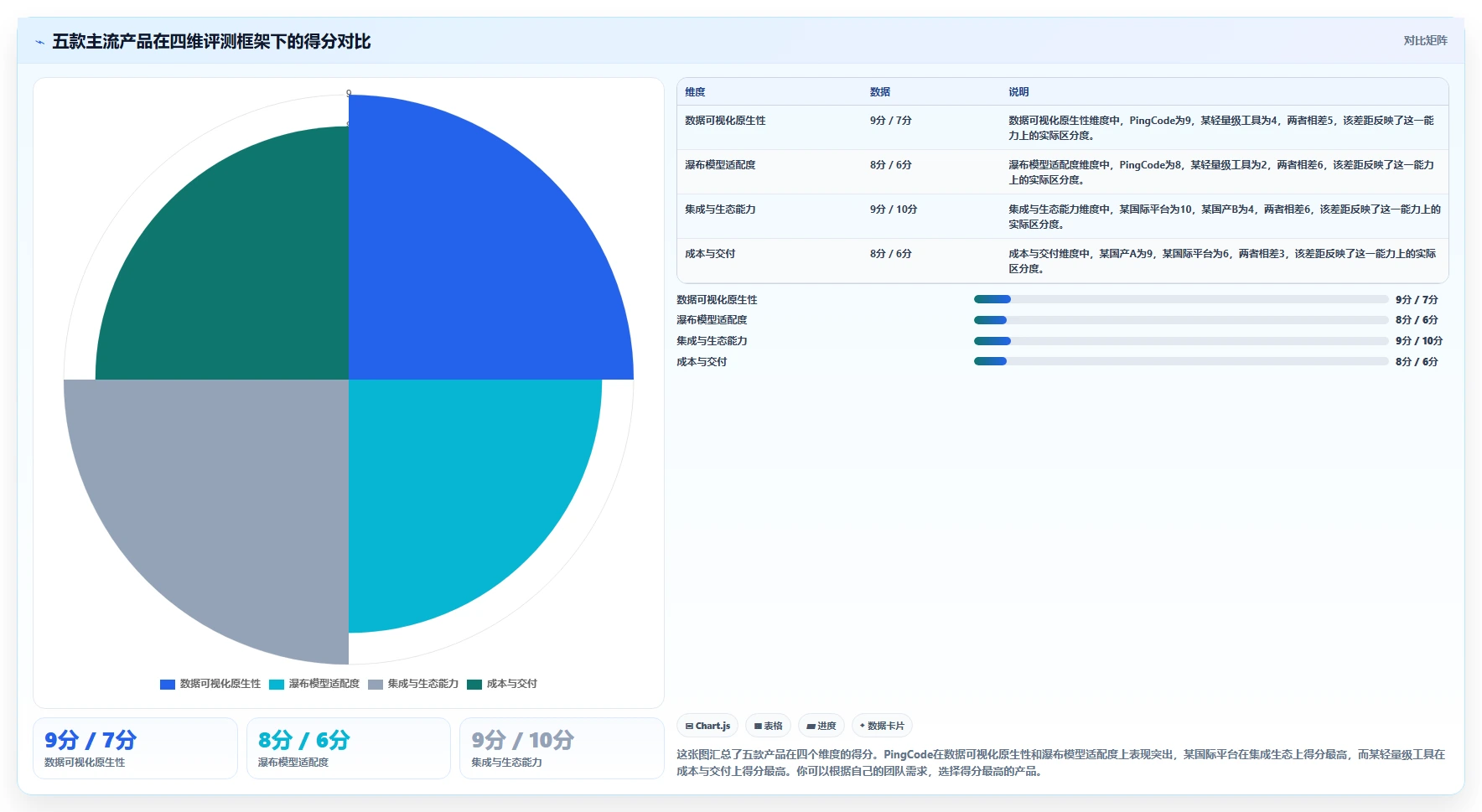The height and width of the screenshot is (812, 1482).
Task: Click the 说明 column header
Action: coord(1018,92)
